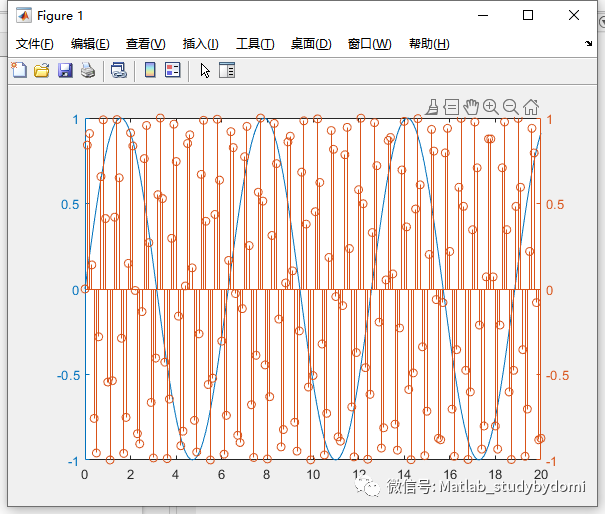Click the left y-axis label 0.5
605x514 pixels.
pyautogui.click(x=70, y=205)
